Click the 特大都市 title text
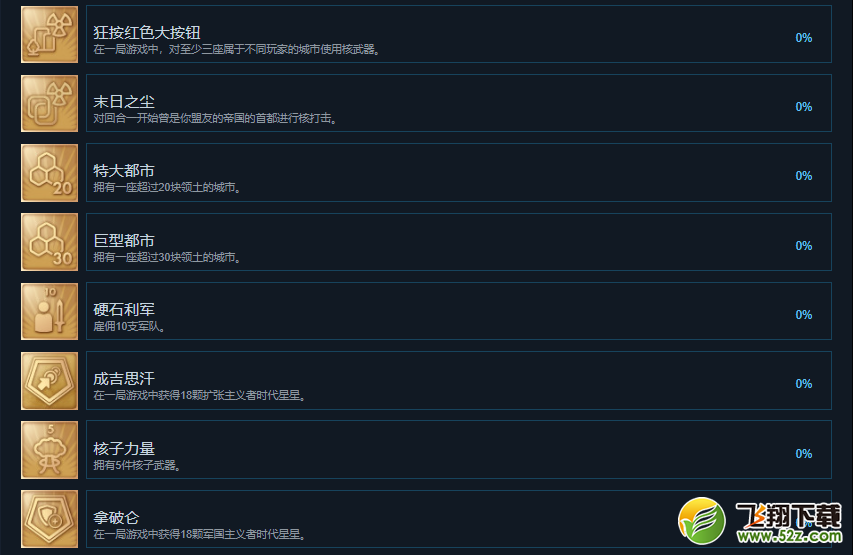Viewport: 853px width, 555px height. tap(124, 171)
